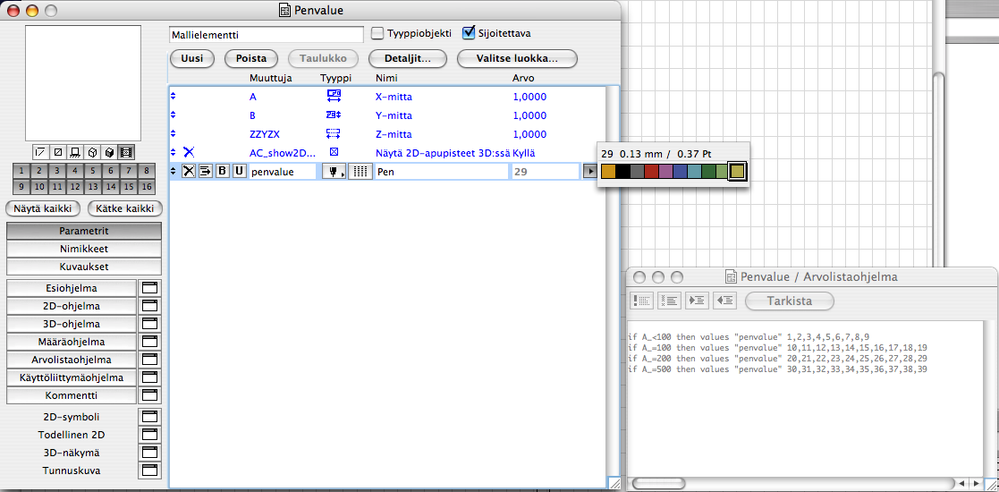The width and height of the screenshot is (999, 492).
Task: Click the array grid button in penvalue row
Action: tap(361, 171)
